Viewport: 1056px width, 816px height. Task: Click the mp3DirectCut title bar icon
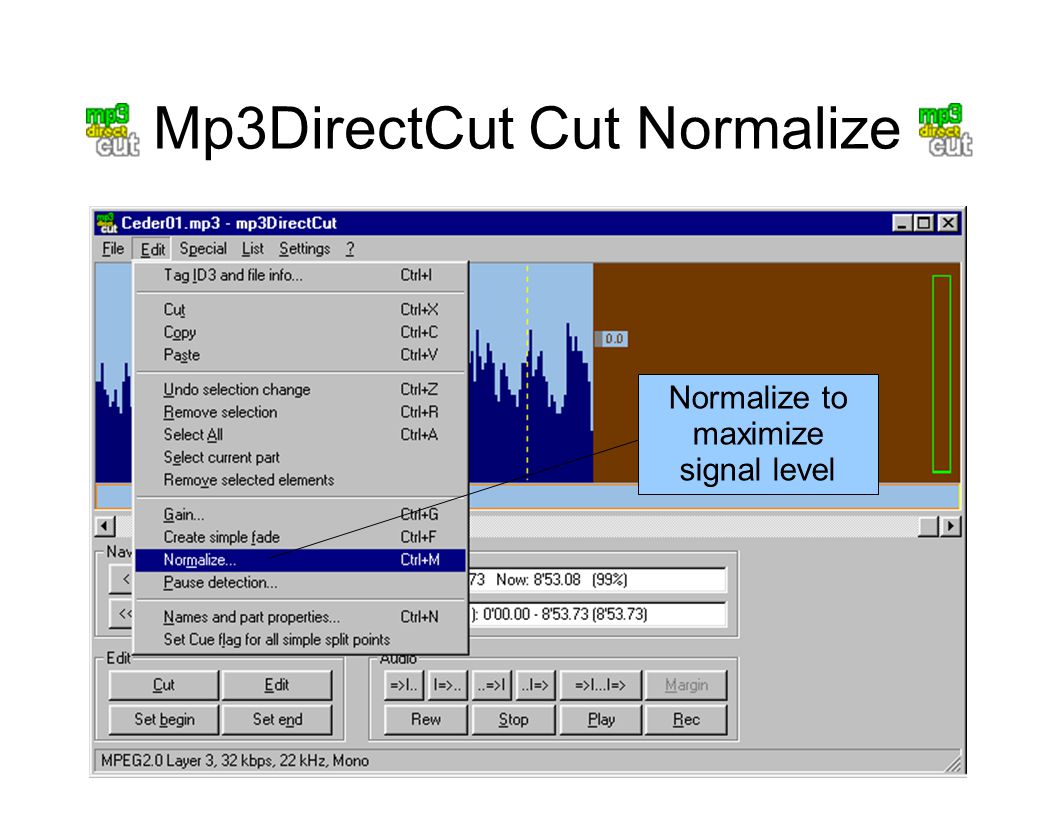(106, 223)
